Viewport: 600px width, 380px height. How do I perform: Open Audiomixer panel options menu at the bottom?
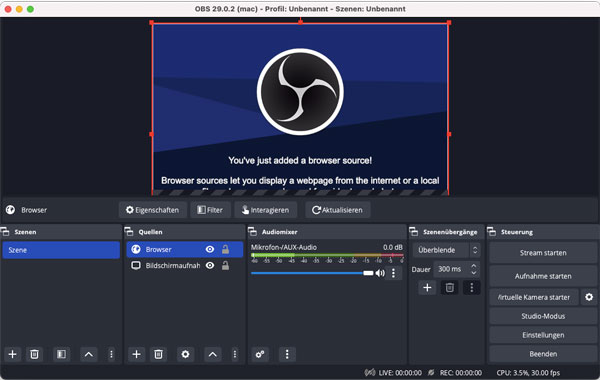coord(287,354)
